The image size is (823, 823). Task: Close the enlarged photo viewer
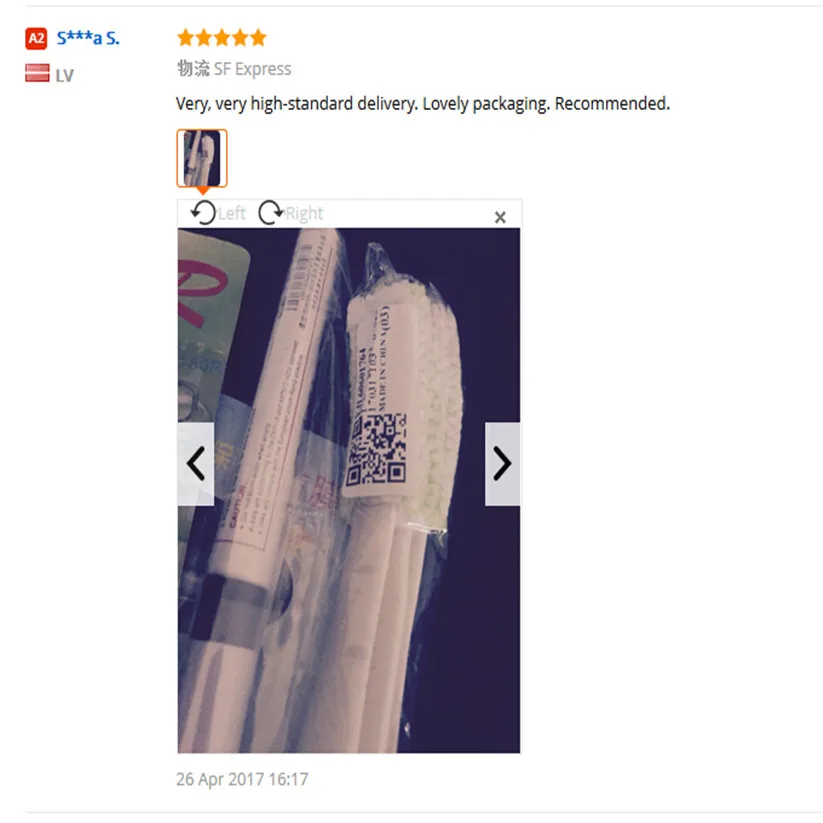pyautogui.click(x=500, y=217)
